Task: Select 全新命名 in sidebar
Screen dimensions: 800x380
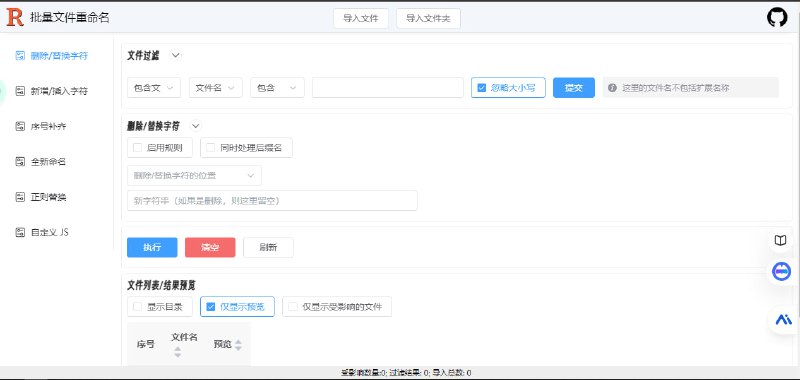Action: 48,162
